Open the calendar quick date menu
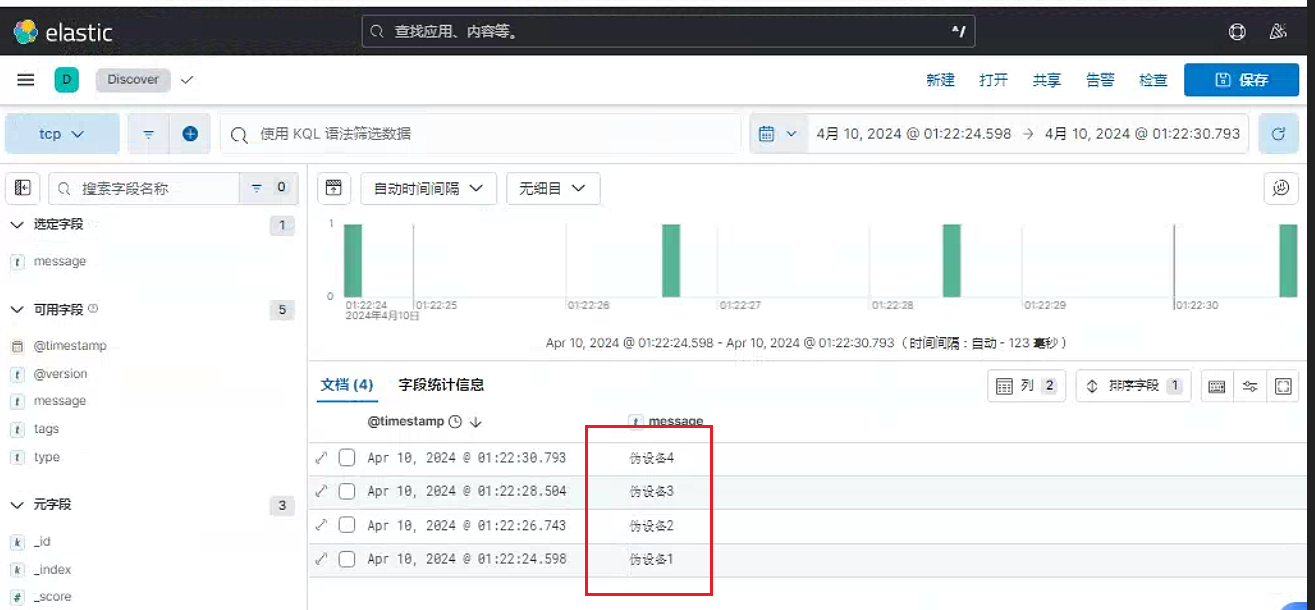This screenshot has height=610, width=1315. [x=777, y=134]
